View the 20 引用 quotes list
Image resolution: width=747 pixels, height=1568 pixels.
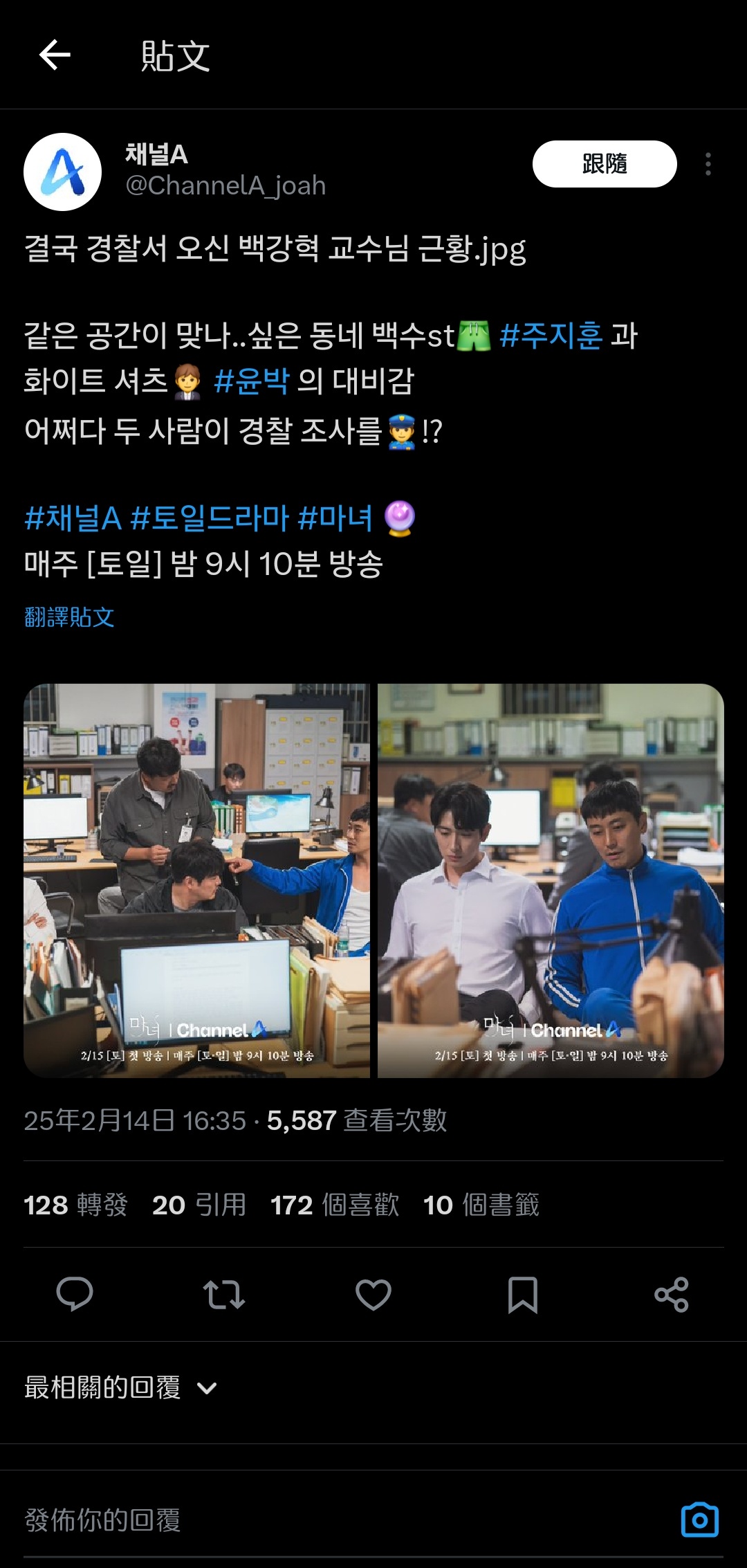(199, 1205)
